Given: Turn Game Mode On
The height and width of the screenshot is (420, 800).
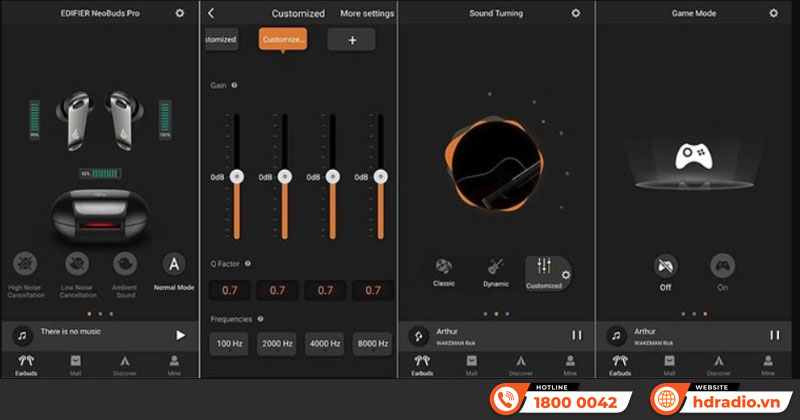Looking at the screenshot, I should 722,266.
